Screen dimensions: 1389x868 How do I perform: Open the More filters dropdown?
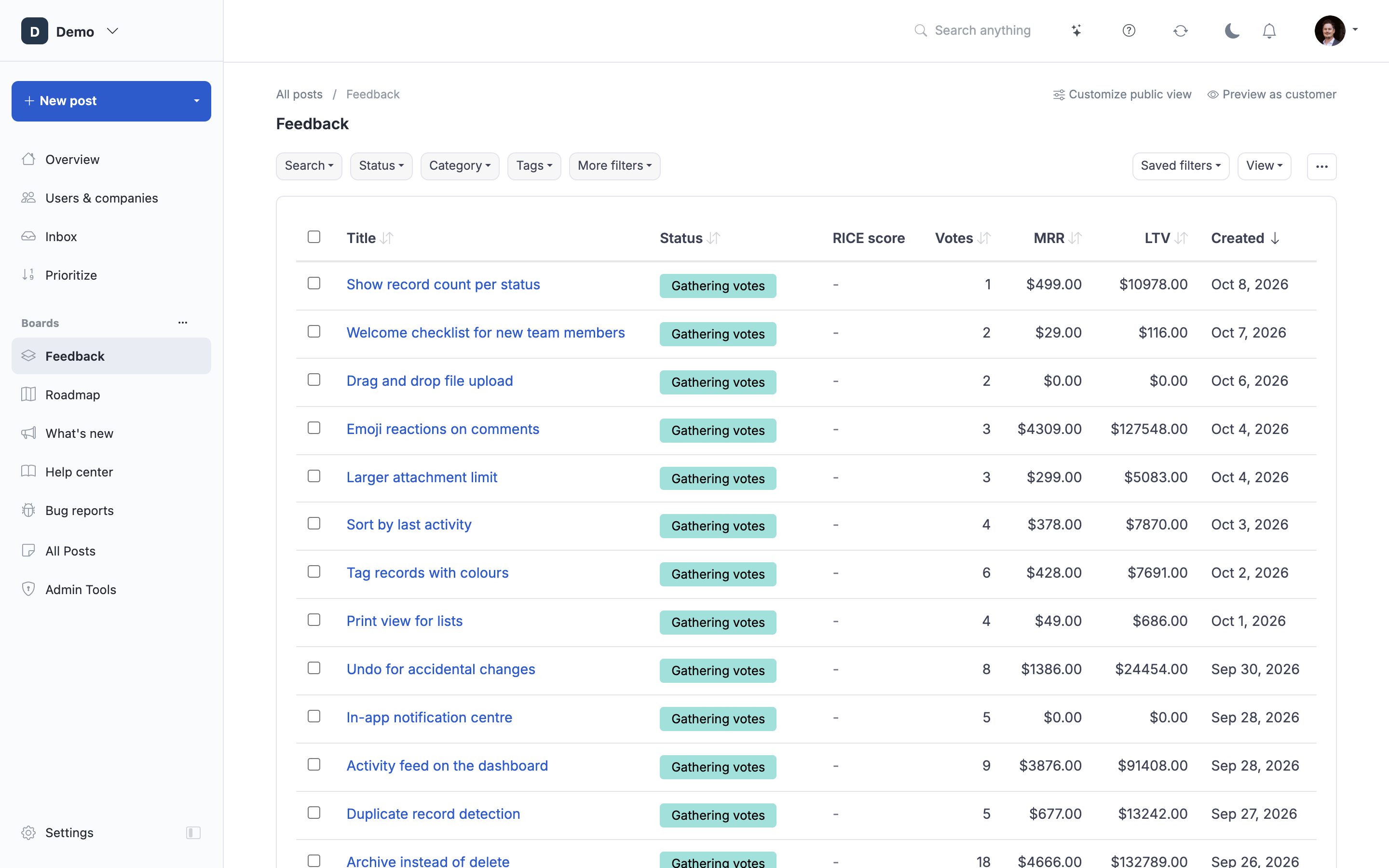point(614,166)
